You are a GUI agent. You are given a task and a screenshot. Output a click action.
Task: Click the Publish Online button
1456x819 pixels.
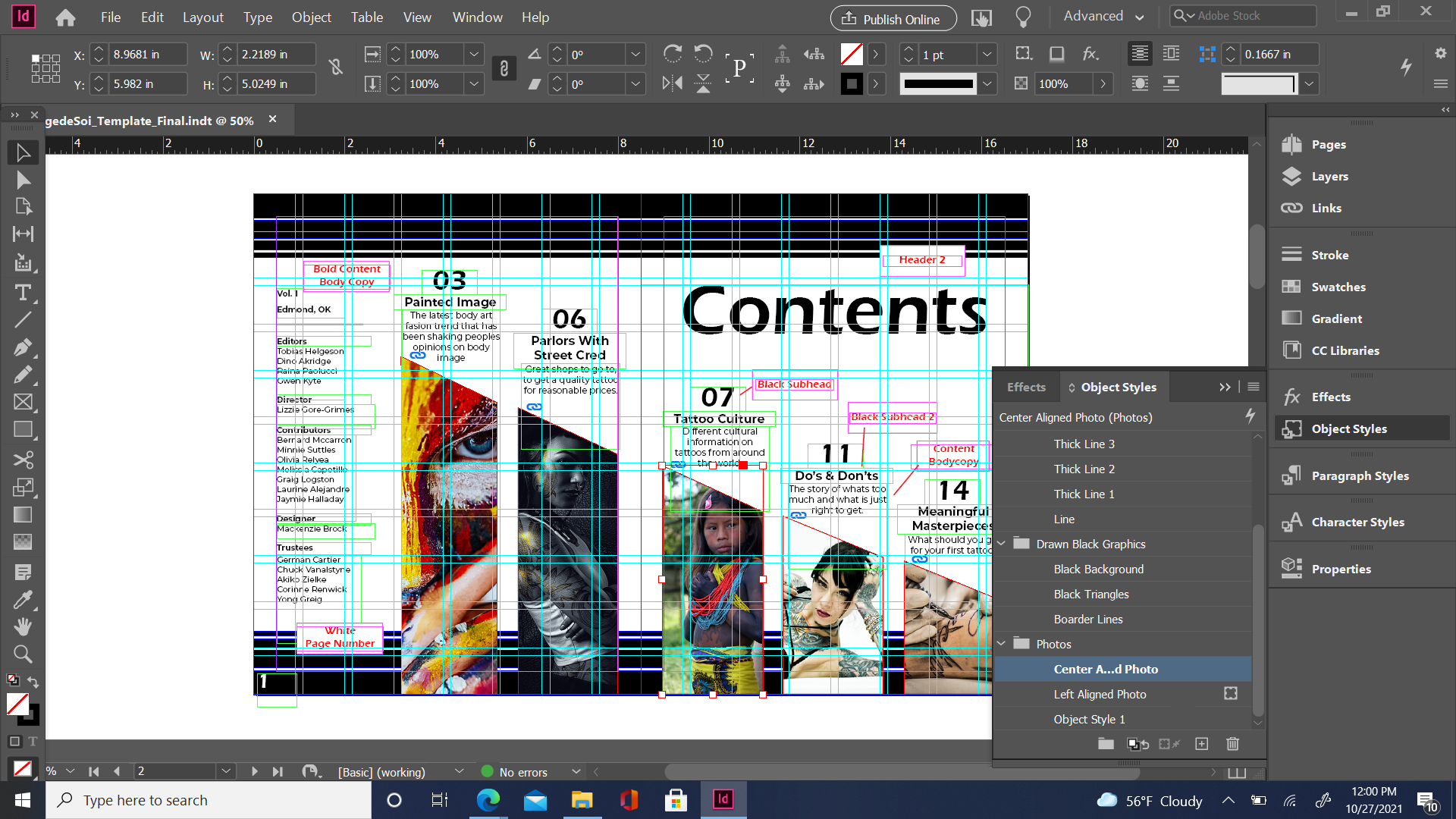pyautogui.click(x=893, y=18)
